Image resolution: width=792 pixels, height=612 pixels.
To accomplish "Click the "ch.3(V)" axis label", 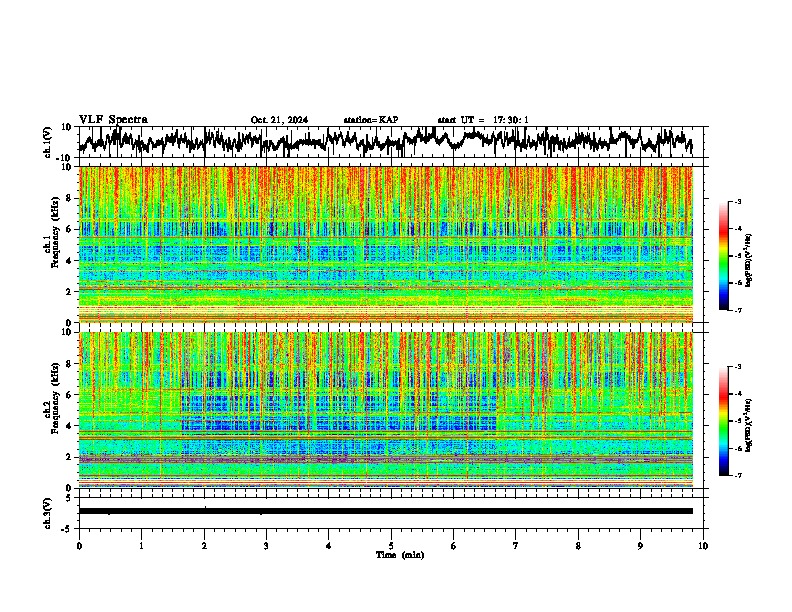I will tap(48, 513).
